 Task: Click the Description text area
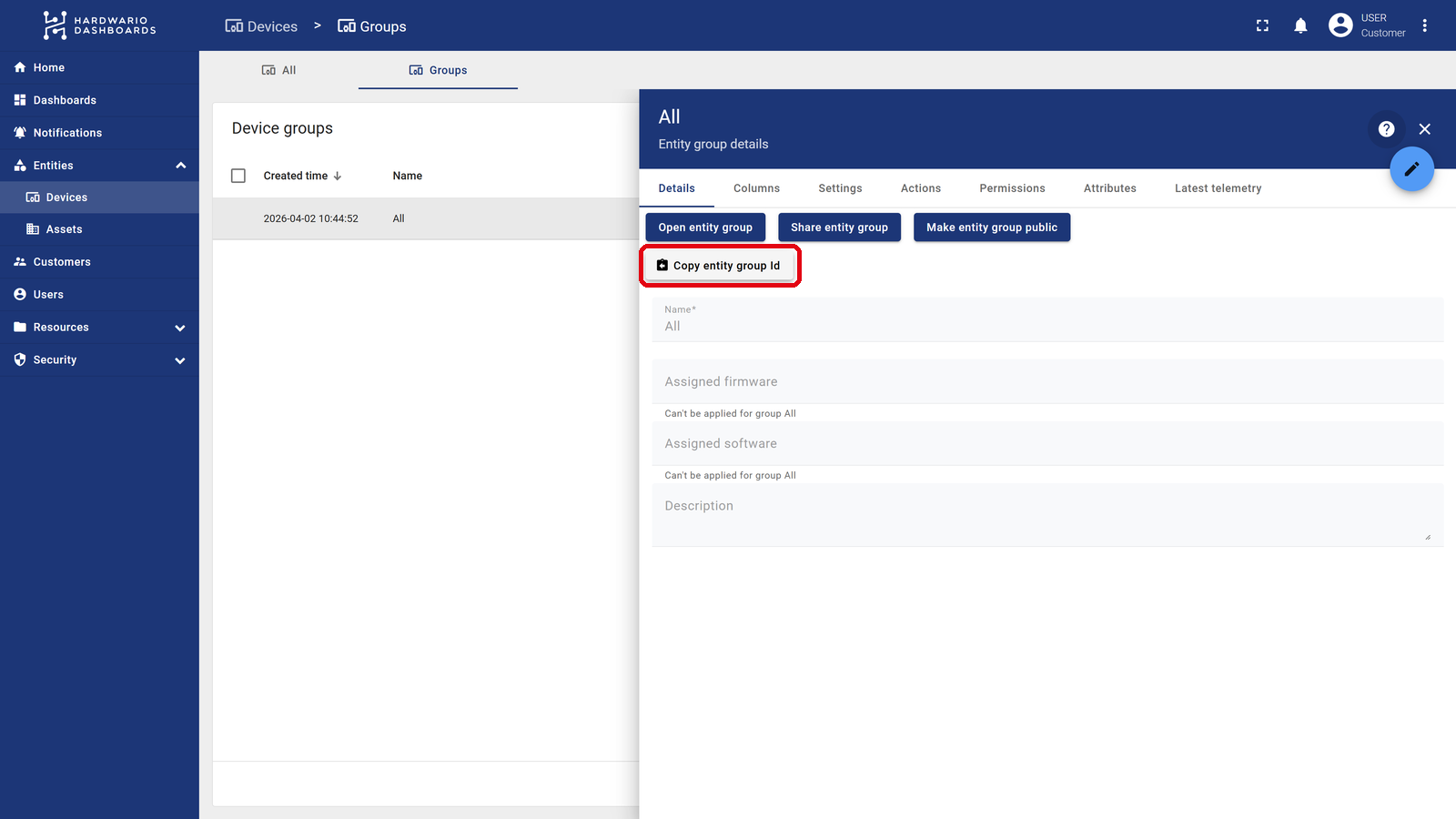(x=1047, y=514)
